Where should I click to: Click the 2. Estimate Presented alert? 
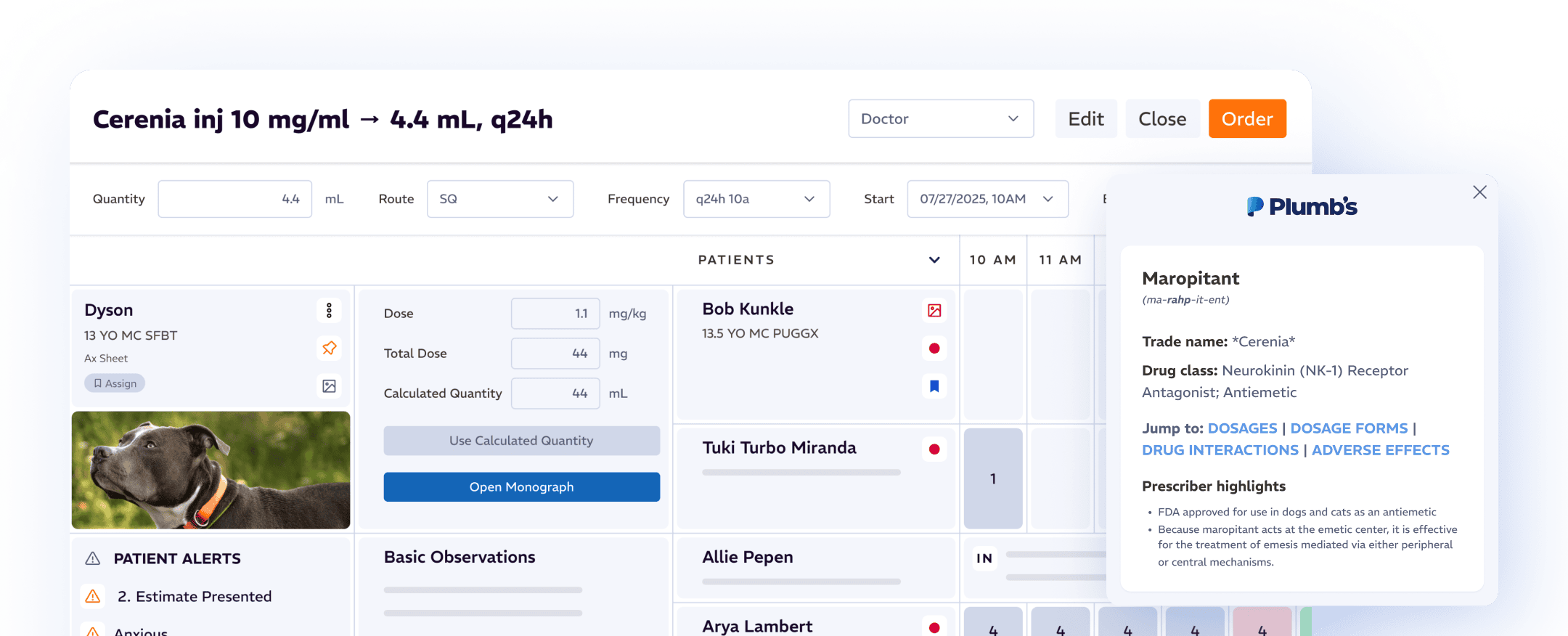(x=195, y=597)
